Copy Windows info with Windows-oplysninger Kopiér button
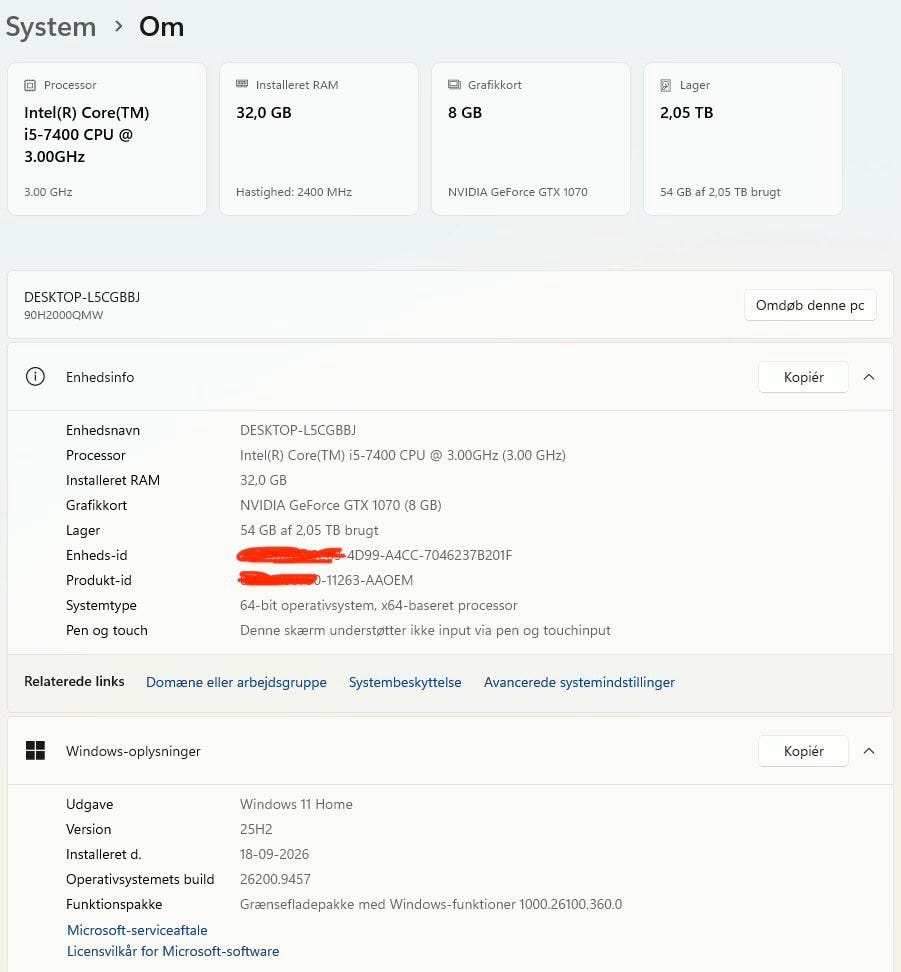901x972 pixels. coord(803,751)
